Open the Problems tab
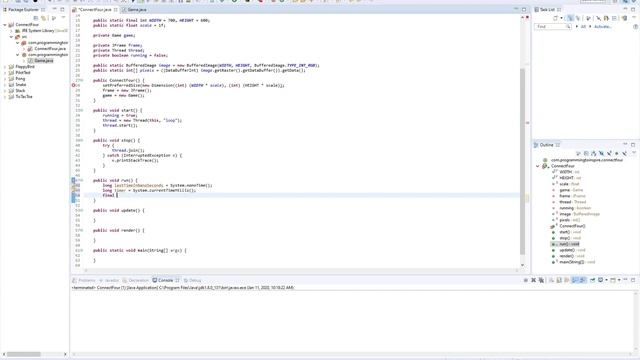Image resolution: width=640 pixels, height=360 pixels. [x=84, y=280]
